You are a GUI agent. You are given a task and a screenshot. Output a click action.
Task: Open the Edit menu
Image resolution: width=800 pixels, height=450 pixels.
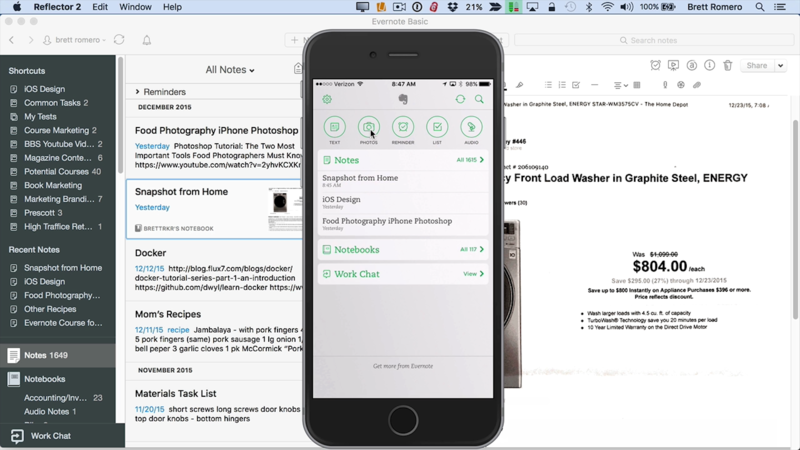(99, 7)
